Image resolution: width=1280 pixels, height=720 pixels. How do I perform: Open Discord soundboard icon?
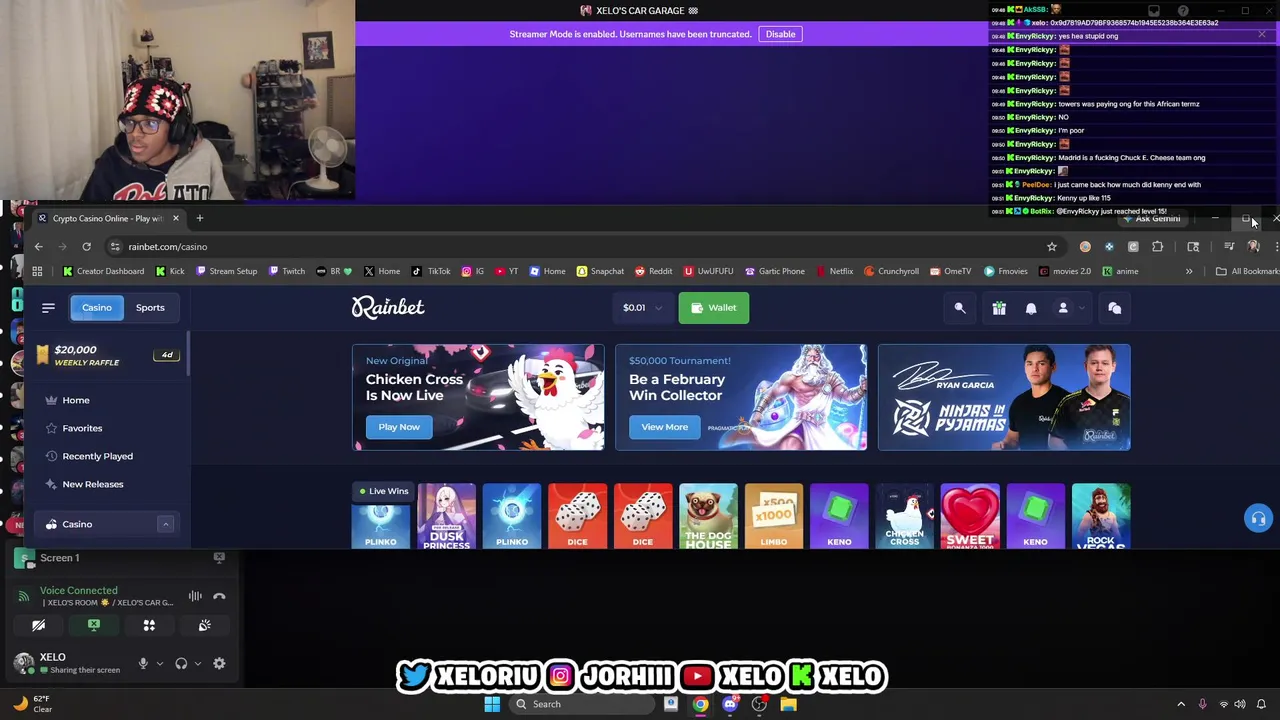pyautogui.click(x=204, y=626)
